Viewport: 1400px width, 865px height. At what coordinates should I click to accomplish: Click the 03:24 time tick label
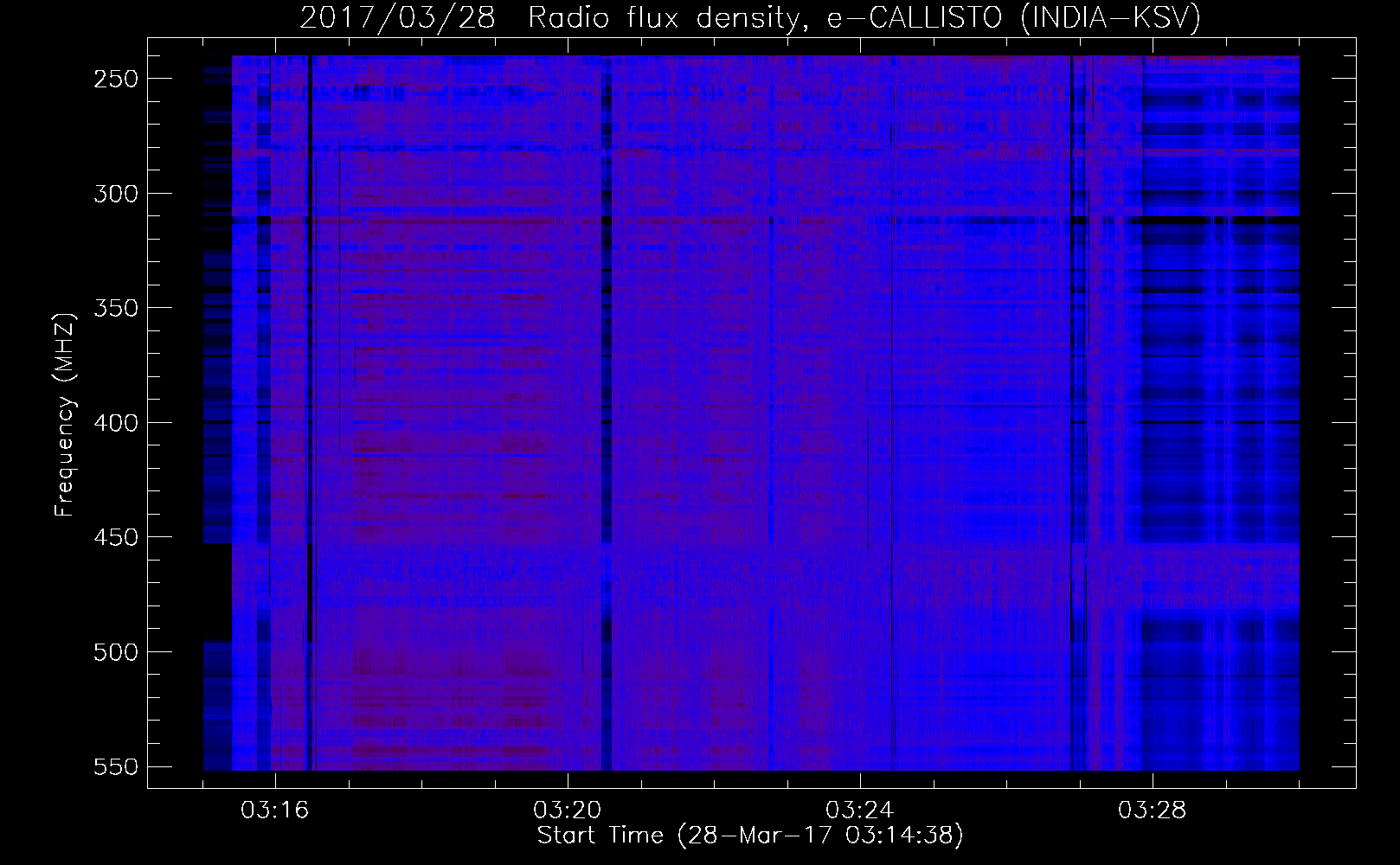click(x=860, y=811)
